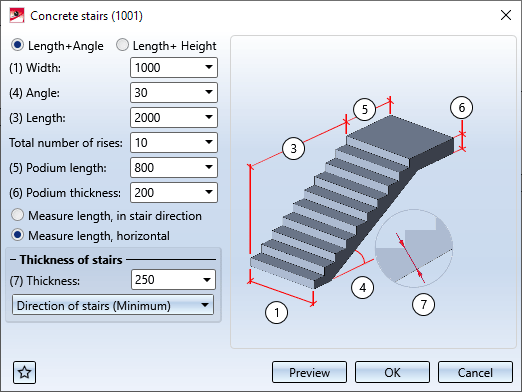Click the favorites star icon
The width and height of the screenshot is (522, 392).
[x=24, y=372]
